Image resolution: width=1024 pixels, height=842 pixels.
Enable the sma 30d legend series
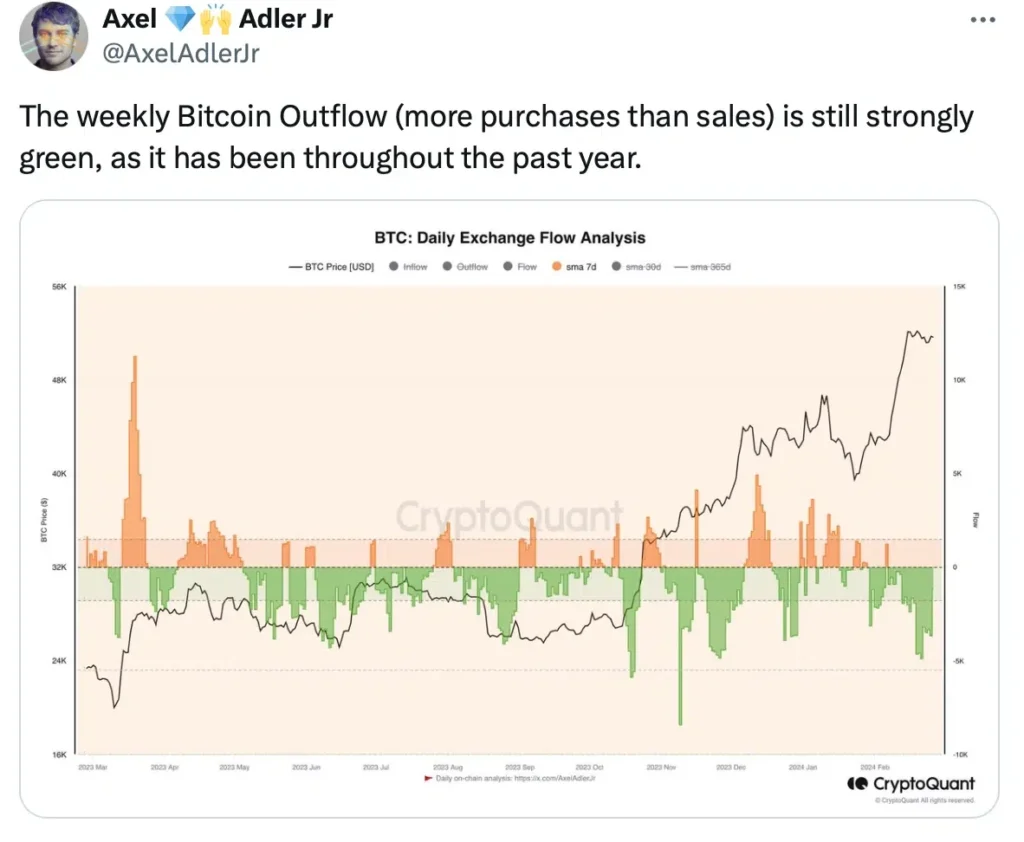pos(614,267)
